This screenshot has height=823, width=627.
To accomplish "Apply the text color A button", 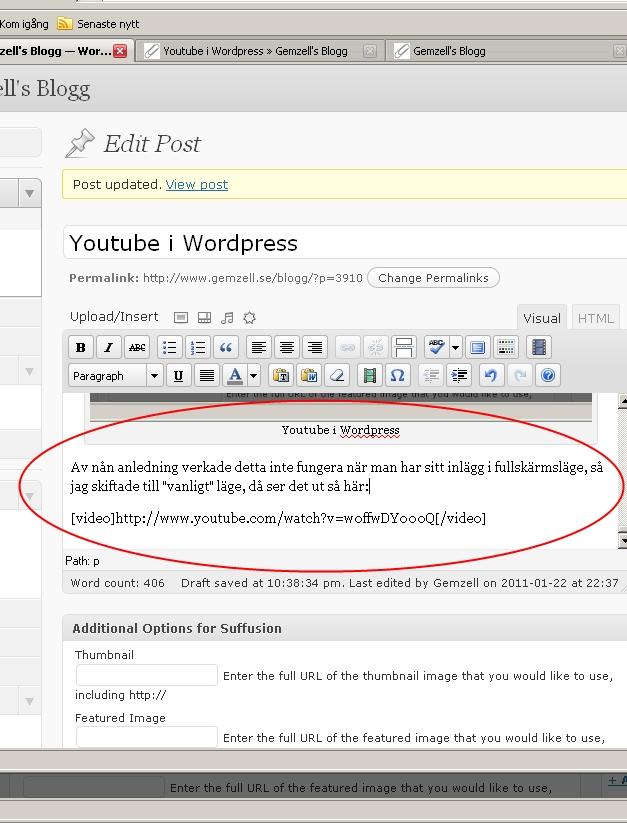I will pyautogui.click(x=235, y=376).
